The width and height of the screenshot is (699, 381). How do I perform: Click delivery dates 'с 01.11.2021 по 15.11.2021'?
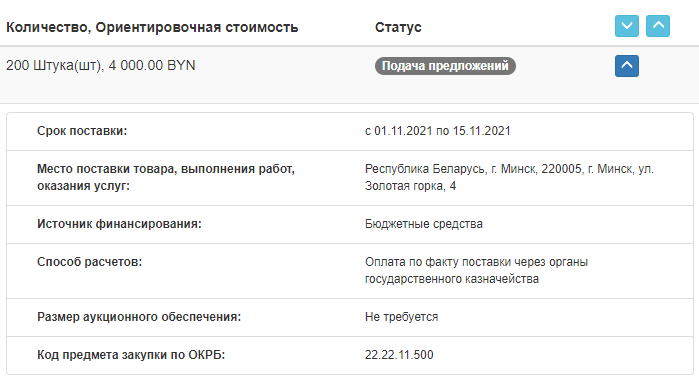tap(438, 131)
